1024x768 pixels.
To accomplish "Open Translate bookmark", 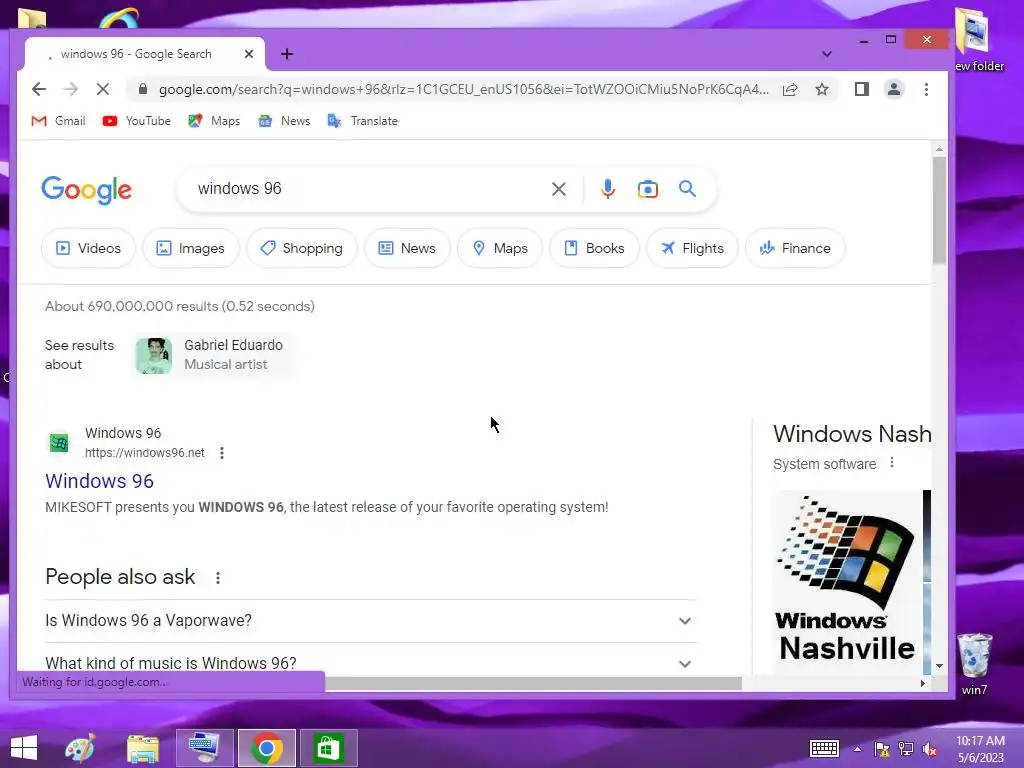I will point(362,121).
